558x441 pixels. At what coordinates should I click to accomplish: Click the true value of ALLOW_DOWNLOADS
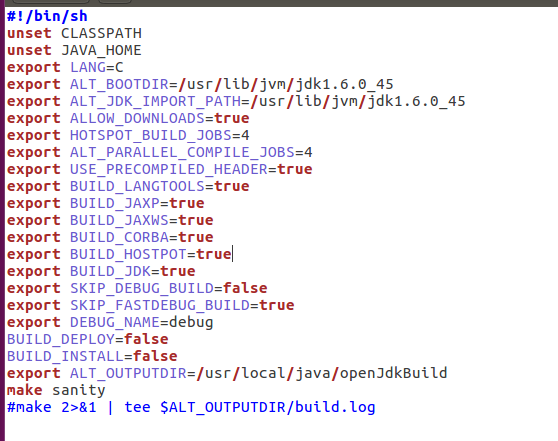click(x=232, y=118)
